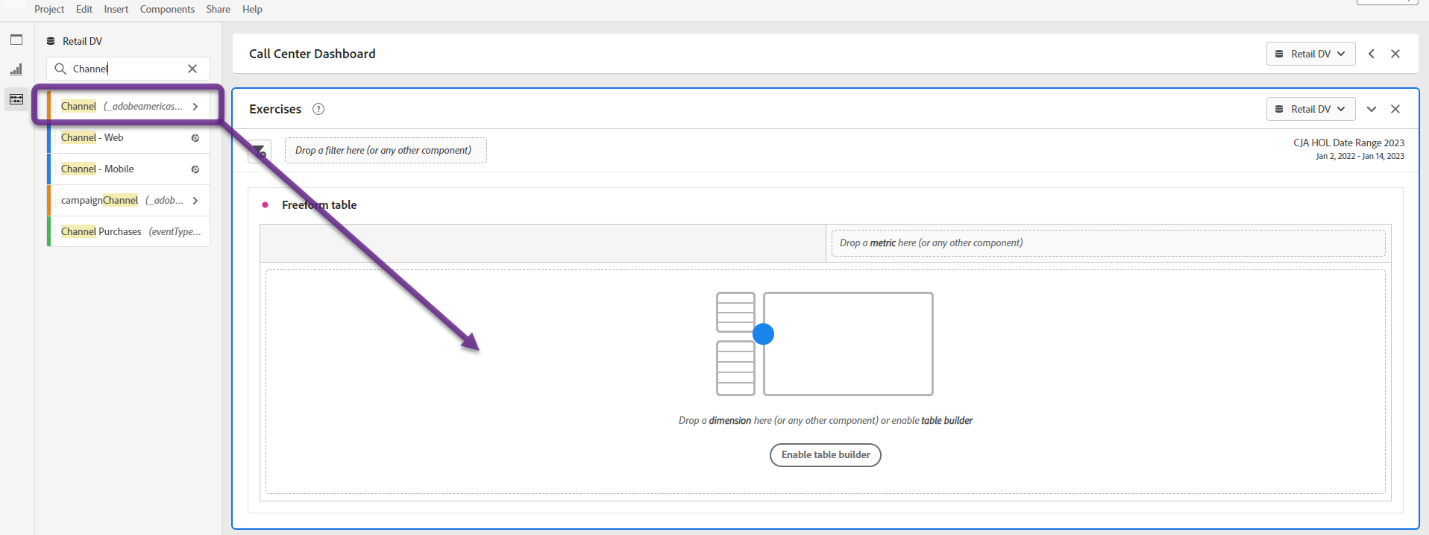Viewport: 1429px width, 535px height.
Task: Click the Exercises panel title
Action: pos(275,109)
